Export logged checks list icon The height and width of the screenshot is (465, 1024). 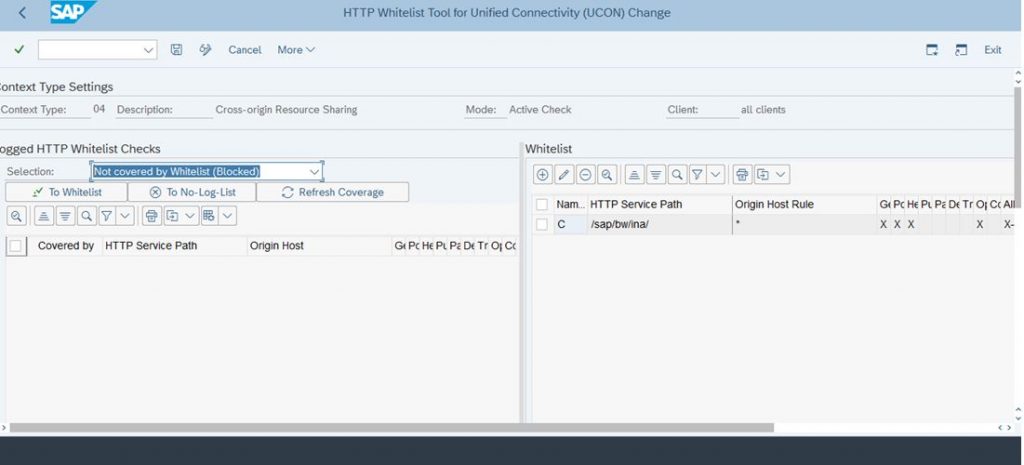(172, 216)
